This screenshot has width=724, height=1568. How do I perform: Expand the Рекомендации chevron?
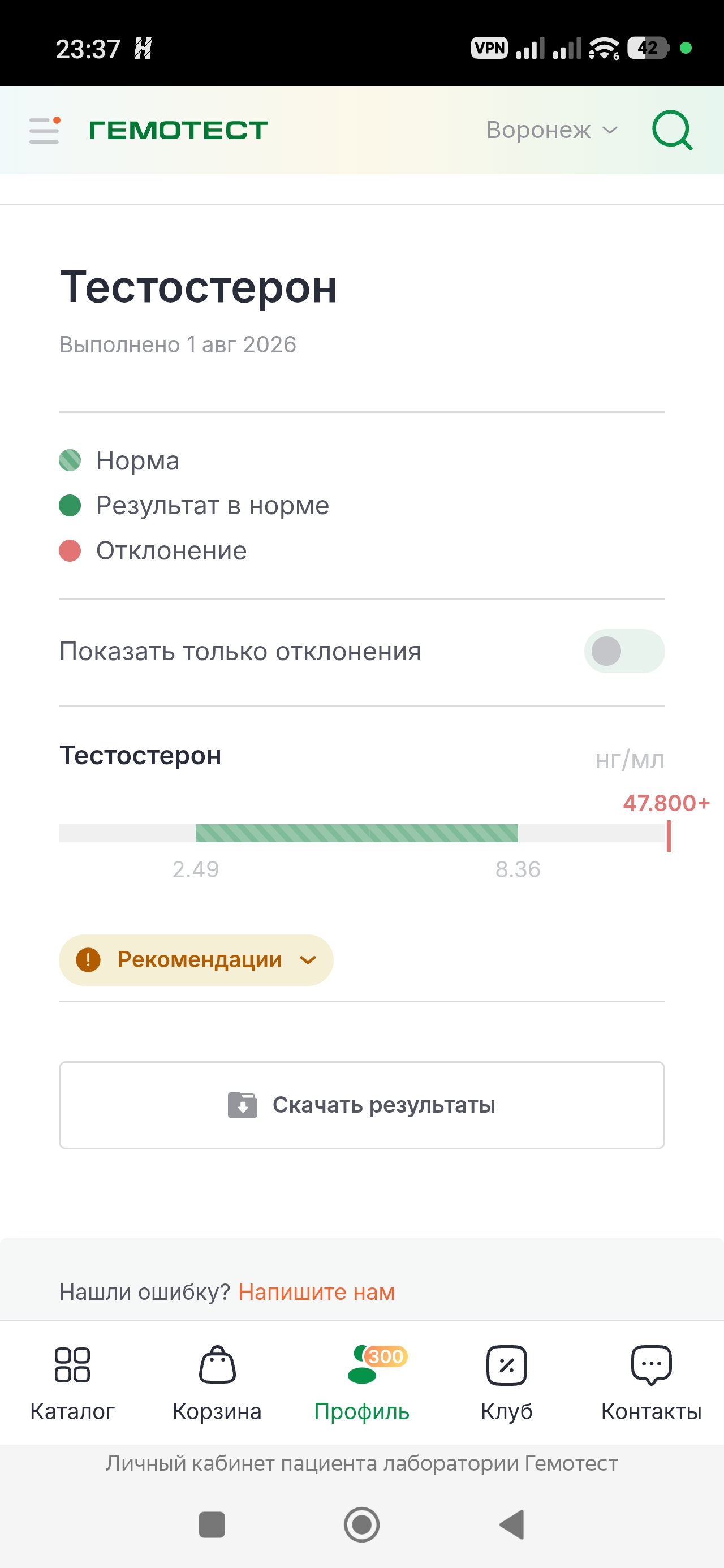point(308,960)
